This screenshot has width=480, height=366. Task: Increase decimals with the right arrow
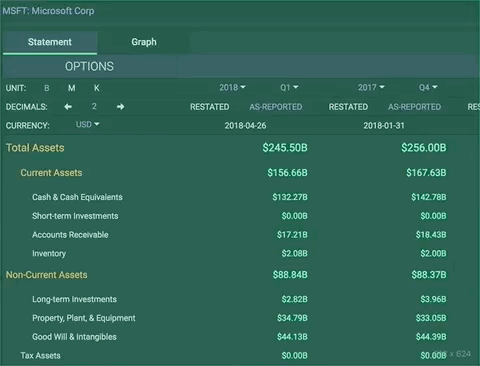pos(121,107)
